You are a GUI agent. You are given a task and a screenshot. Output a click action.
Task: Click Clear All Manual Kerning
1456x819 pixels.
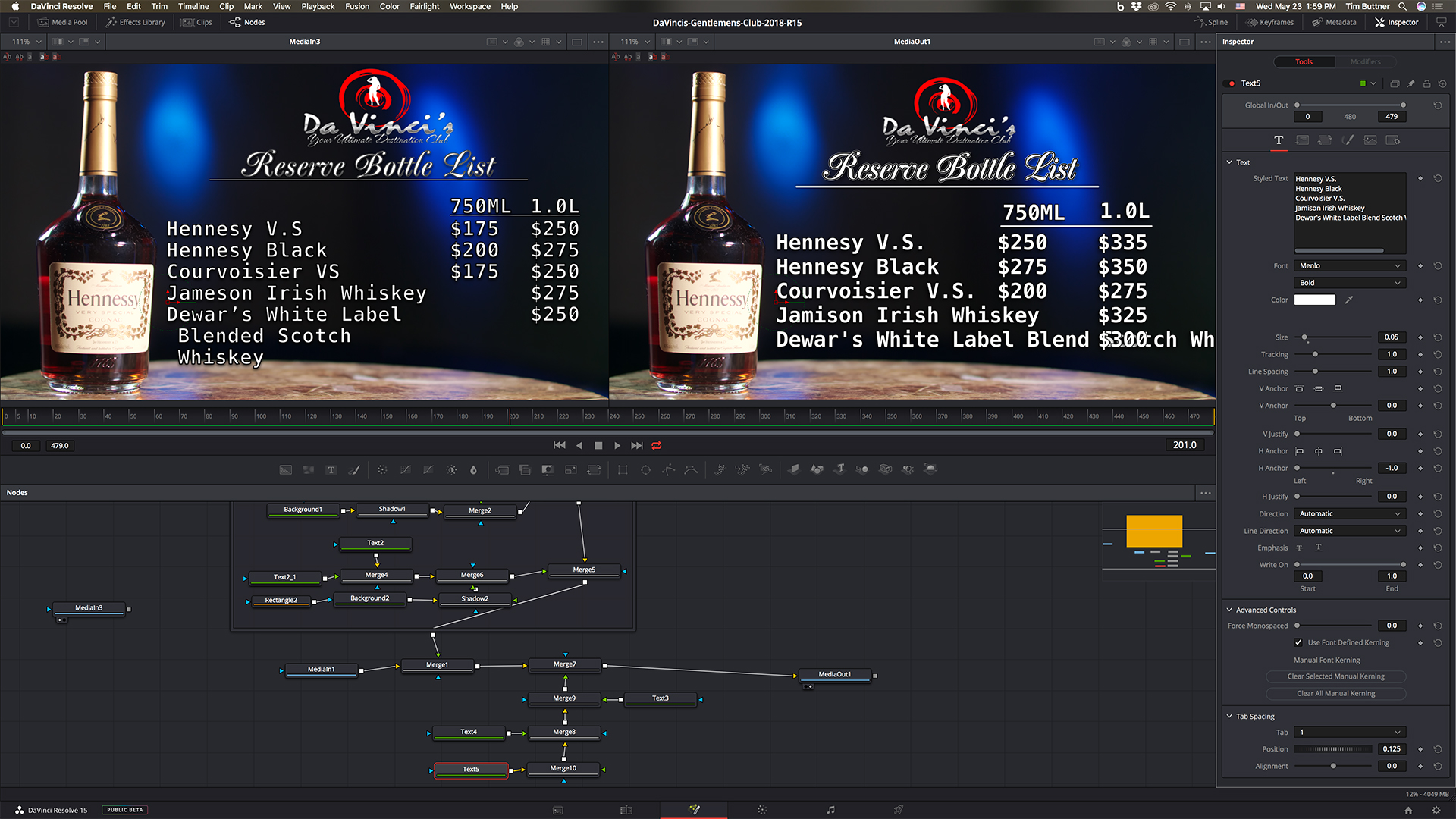[x=1335, y=694]
